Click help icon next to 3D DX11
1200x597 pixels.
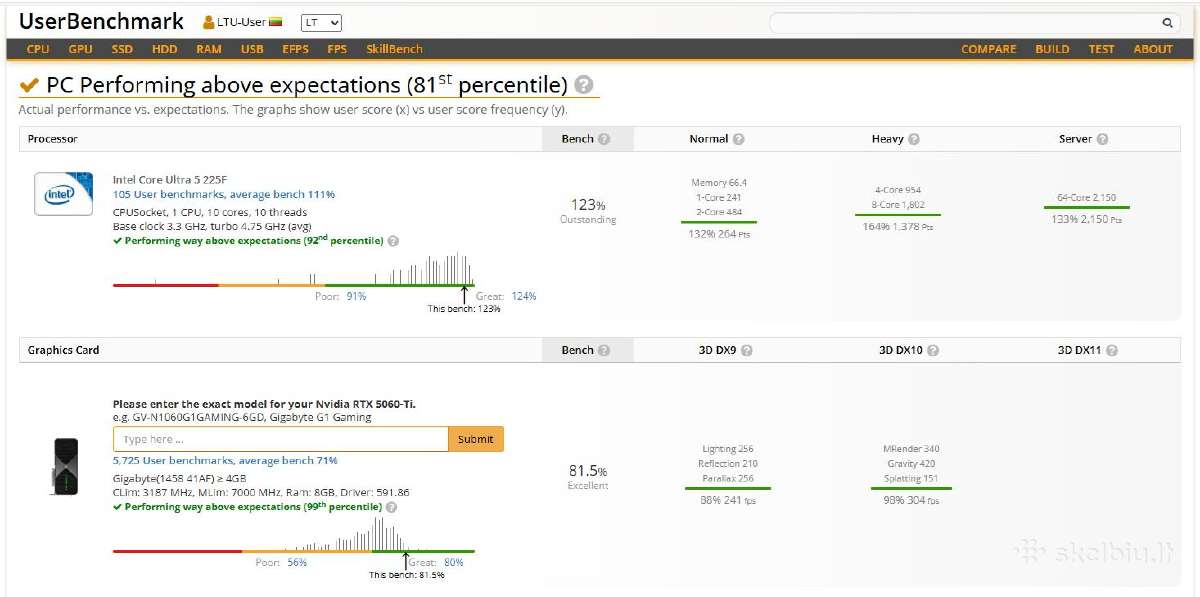point(1112,350)
